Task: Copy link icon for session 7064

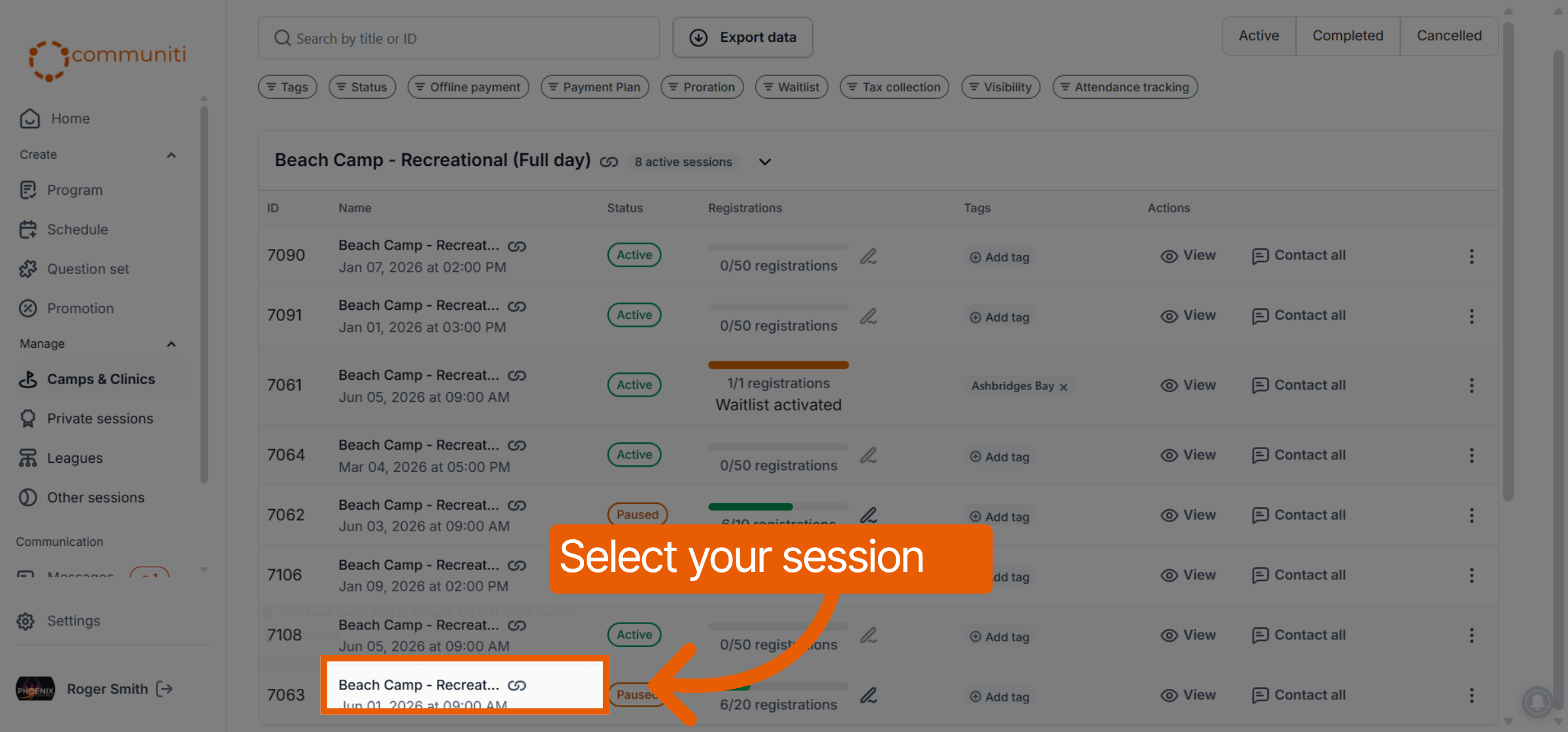Action: click(517, 446)
